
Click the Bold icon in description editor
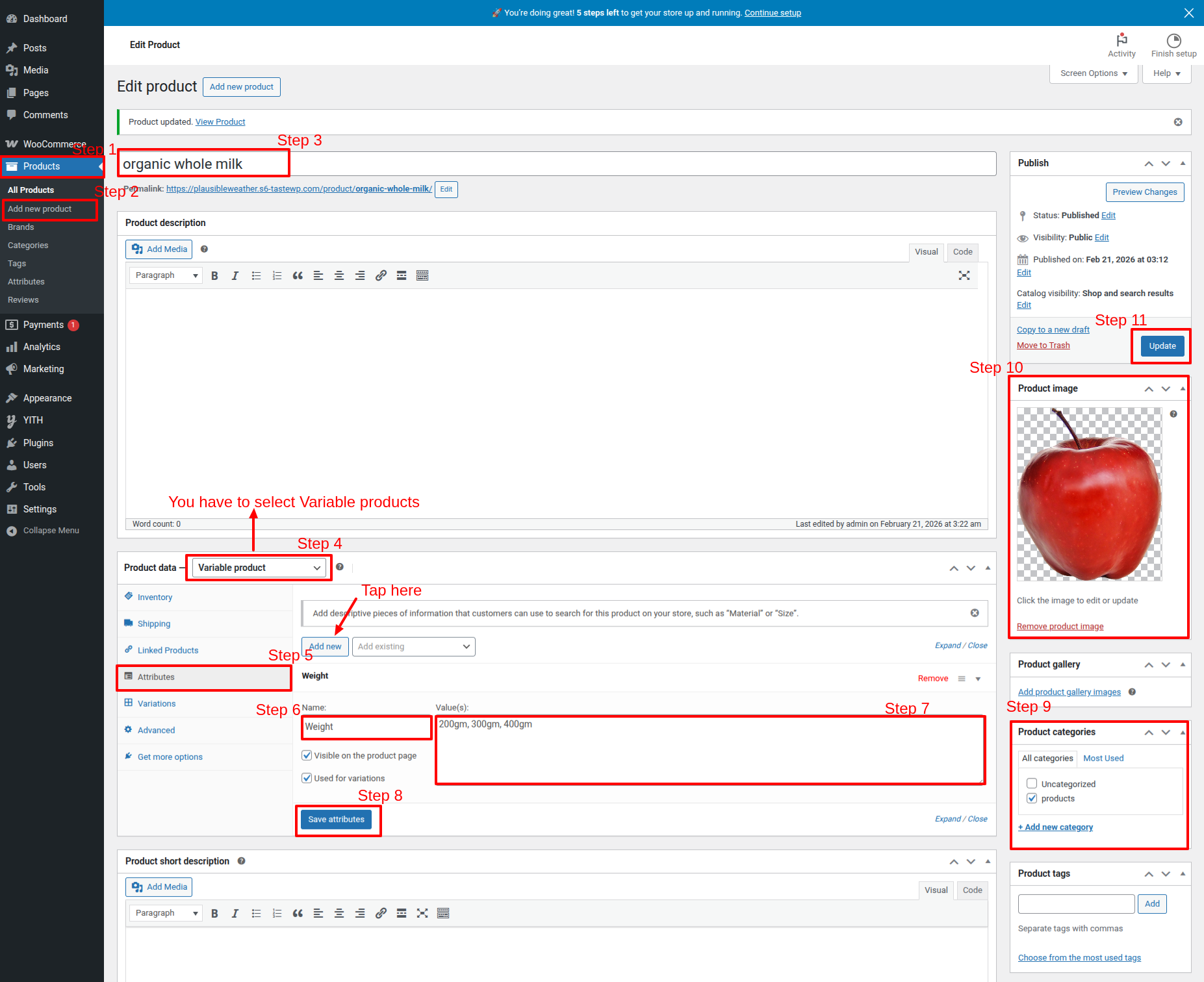click(214, 276)
